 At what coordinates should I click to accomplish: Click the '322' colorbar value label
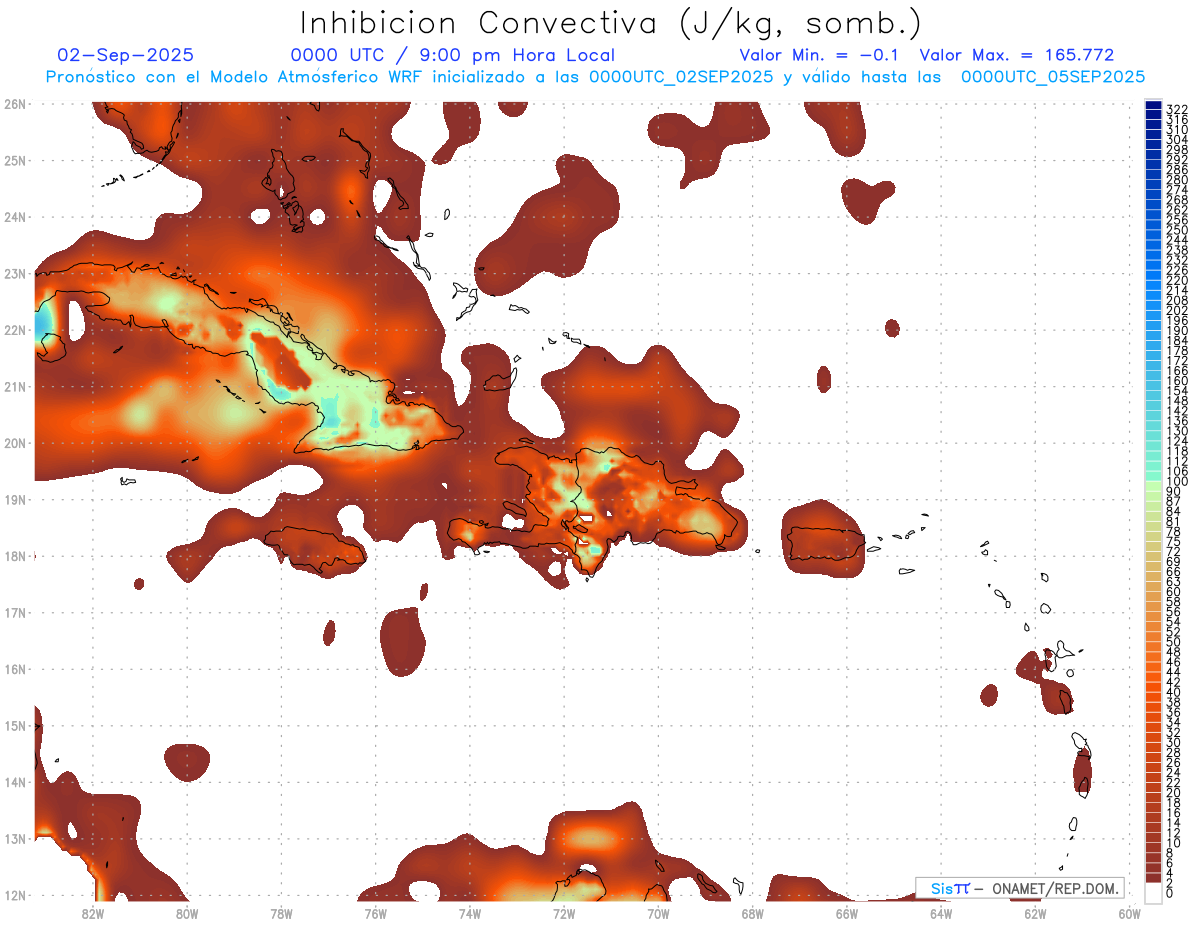point(1177,110)
